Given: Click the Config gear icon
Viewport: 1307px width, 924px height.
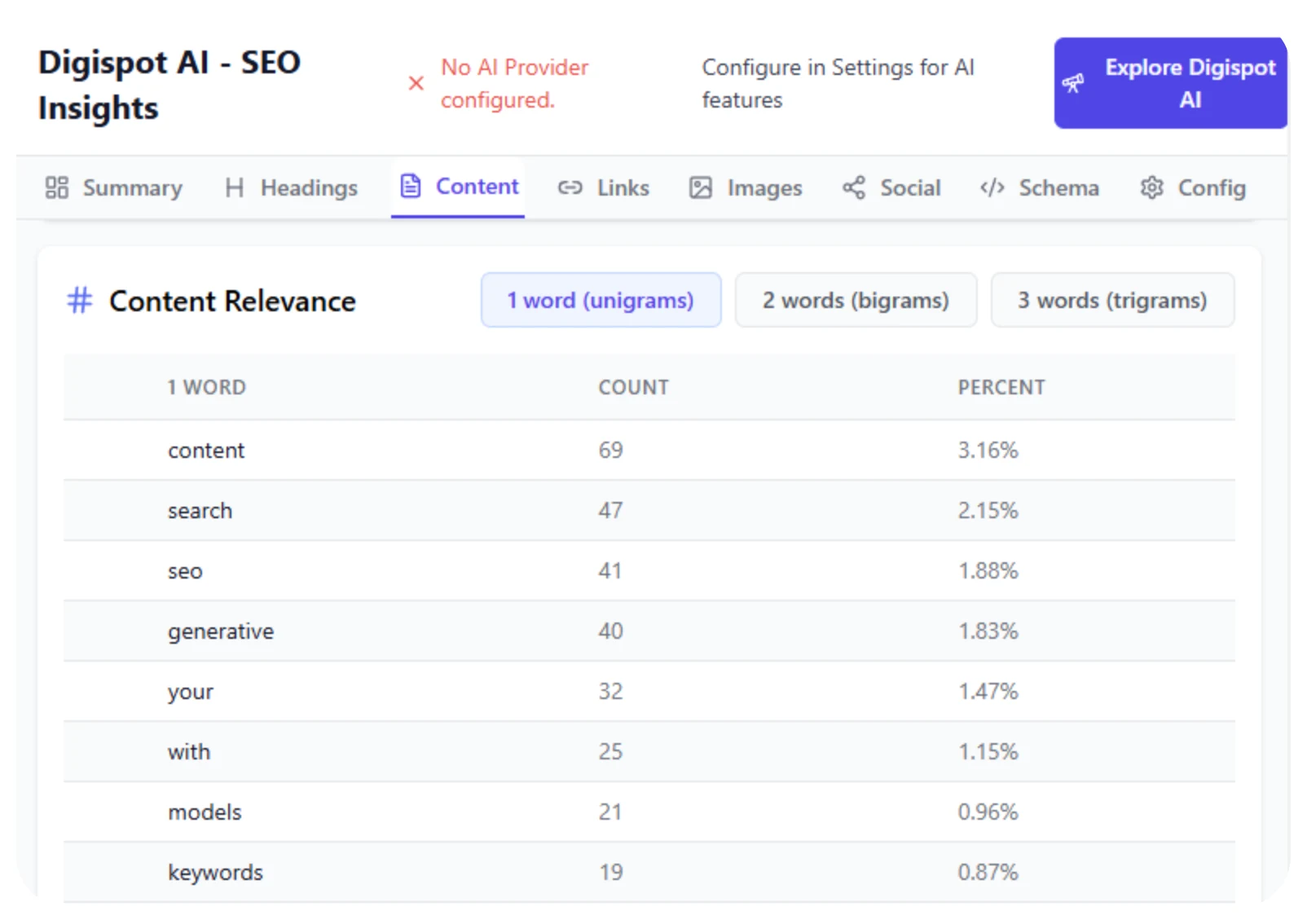Looking at the screenshot, I should (x=1151, y=188).
